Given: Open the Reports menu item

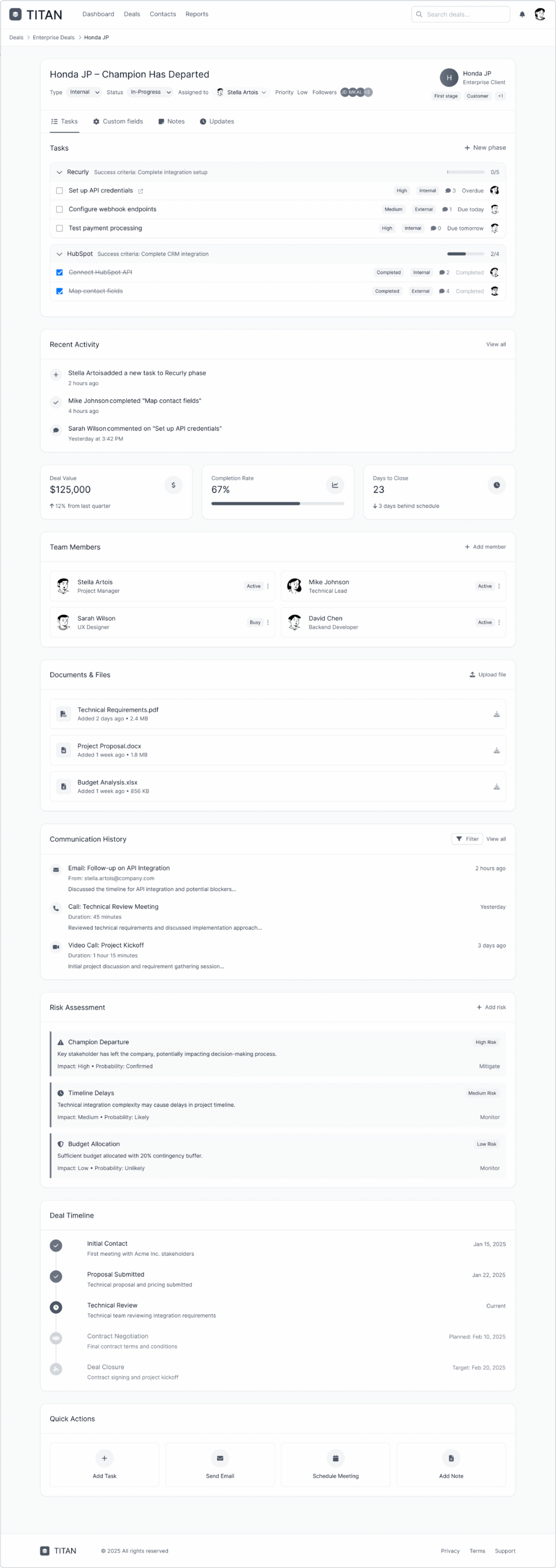Looking at the screenshot, I should point(197,14).
